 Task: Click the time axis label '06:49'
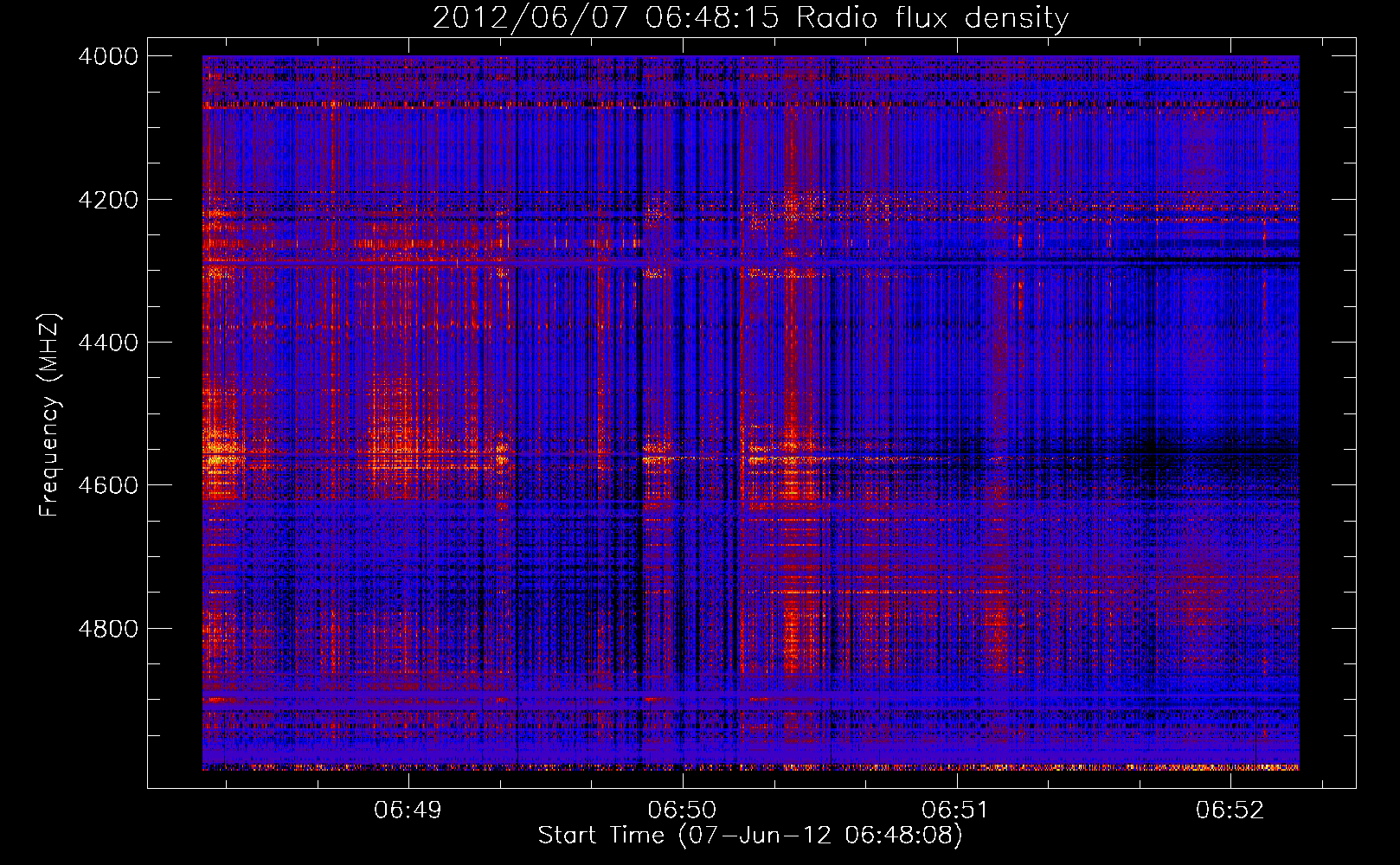click(x=408, y=810)
